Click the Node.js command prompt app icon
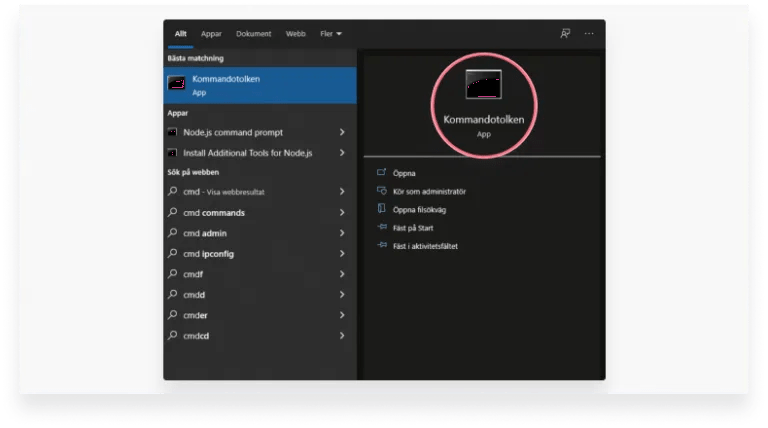 (172, 132)
